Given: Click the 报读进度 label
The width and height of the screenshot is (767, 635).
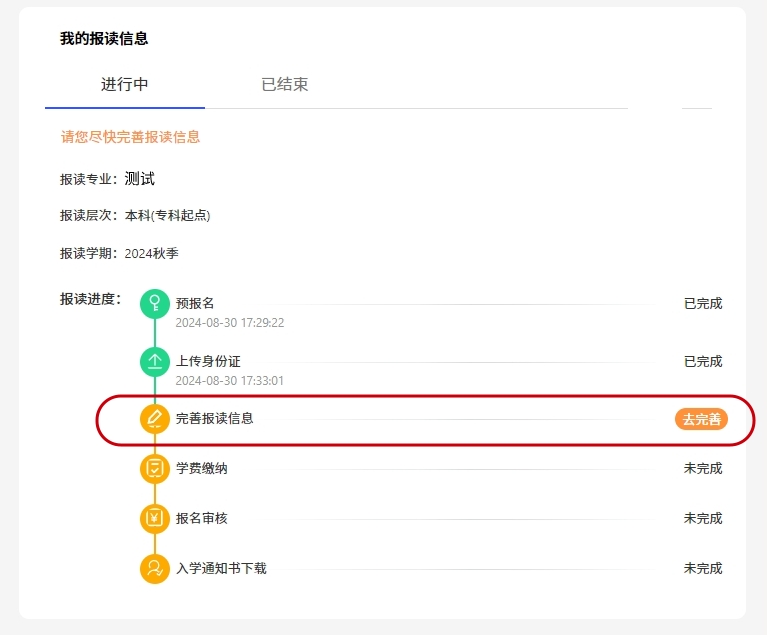Looking at the screenshot, I should click(90, 299).
